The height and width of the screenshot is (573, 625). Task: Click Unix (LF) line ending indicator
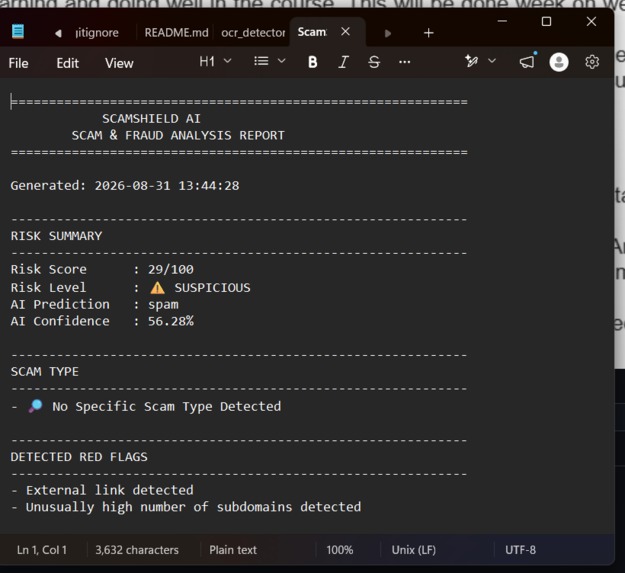pyautogui.click(x=414, y=550)
